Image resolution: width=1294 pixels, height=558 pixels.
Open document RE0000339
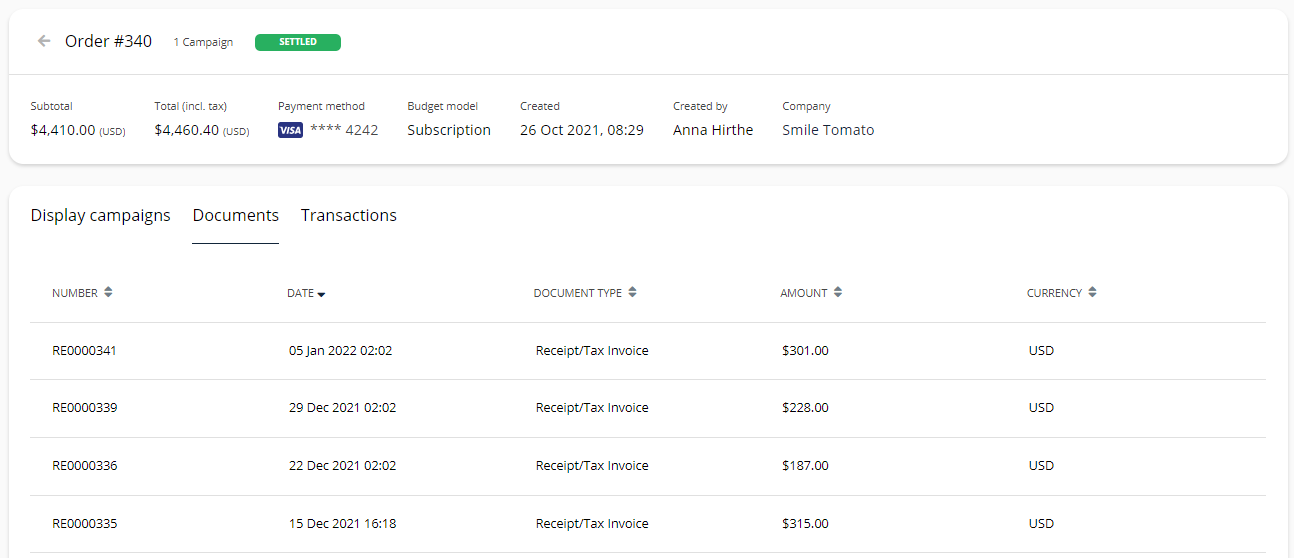click(x=85, y=408)
